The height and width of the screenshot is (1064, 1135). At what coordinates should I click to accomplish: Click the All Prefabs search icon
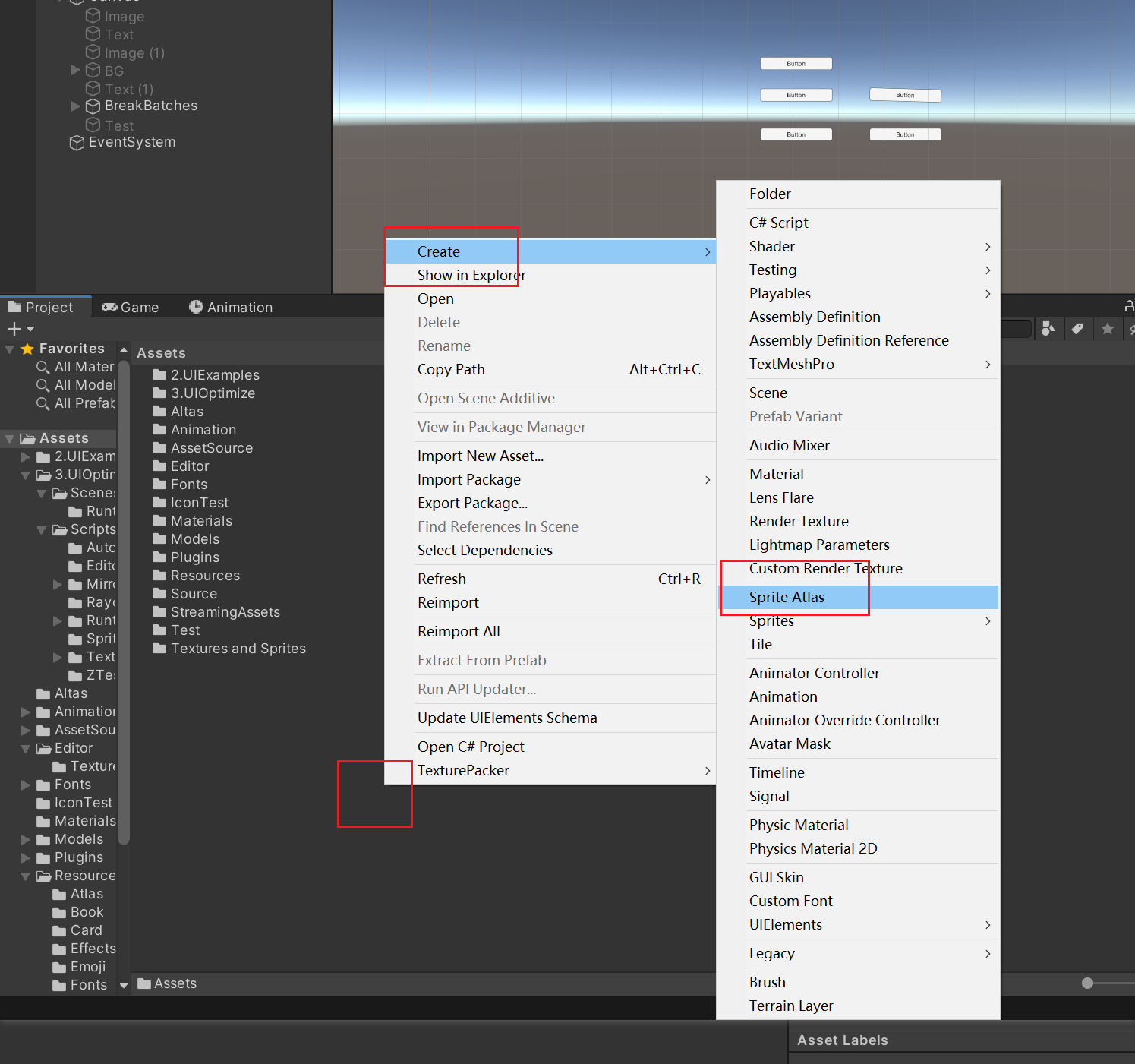[x=43, y=403]
